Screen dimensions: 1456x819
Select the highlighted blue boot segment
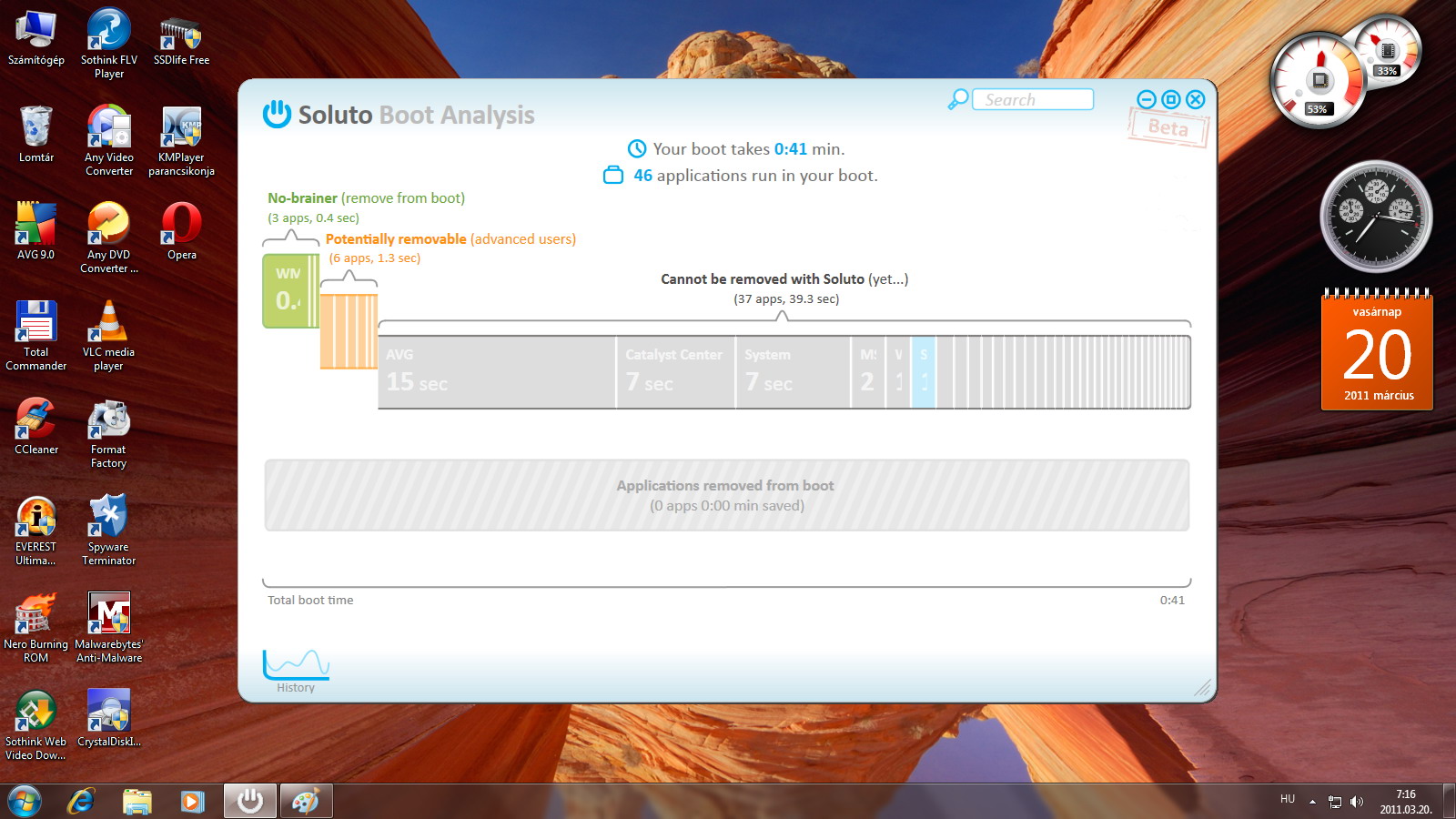923,372
